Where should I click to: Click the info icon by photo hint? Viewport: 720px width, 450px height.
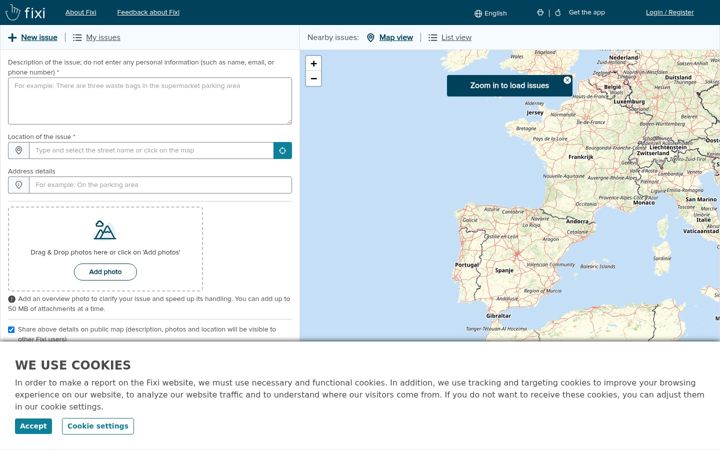pos(11,299)
